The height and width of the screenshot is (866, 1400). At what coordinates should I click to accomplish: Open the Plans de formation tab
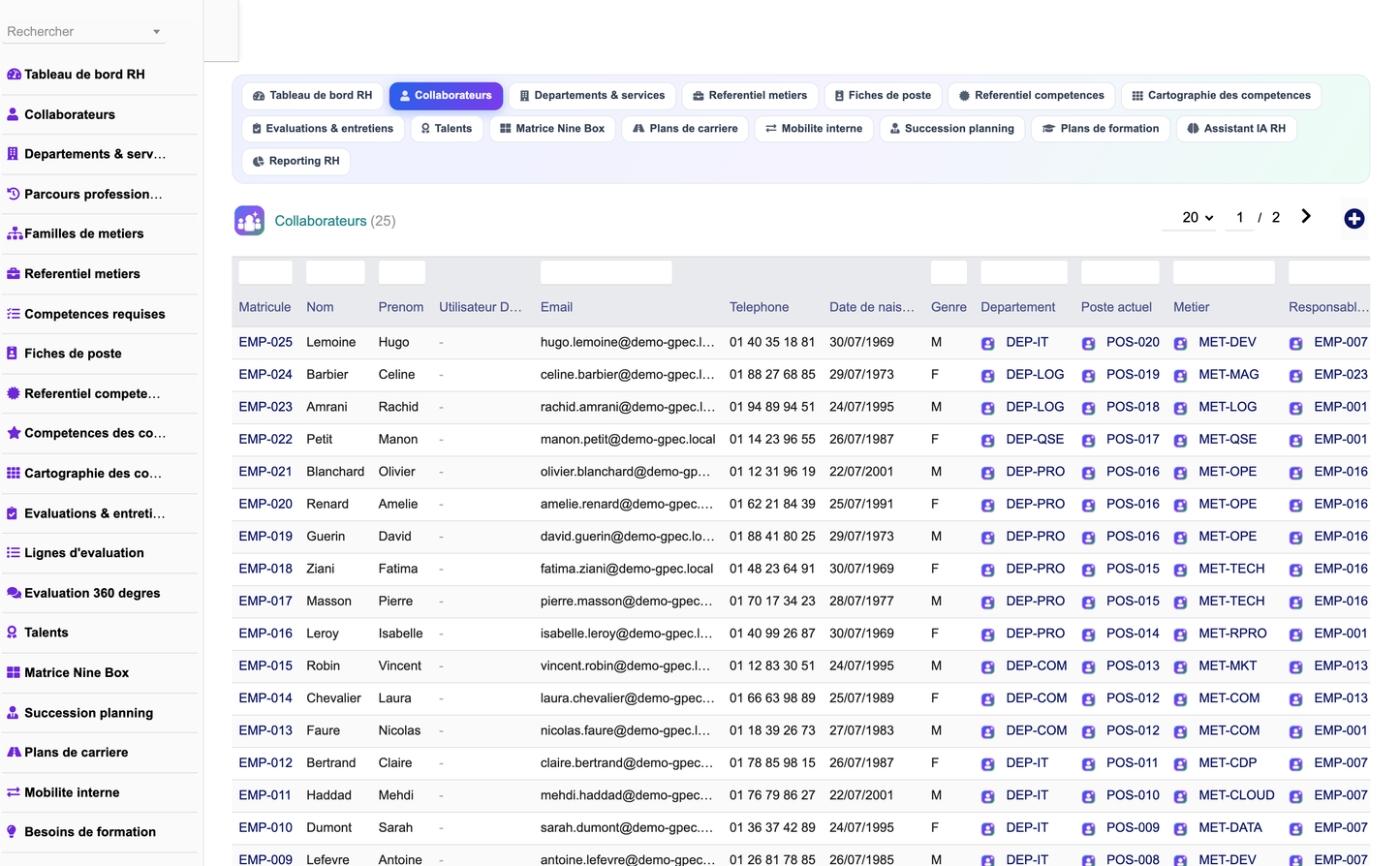coord(1101,129)
